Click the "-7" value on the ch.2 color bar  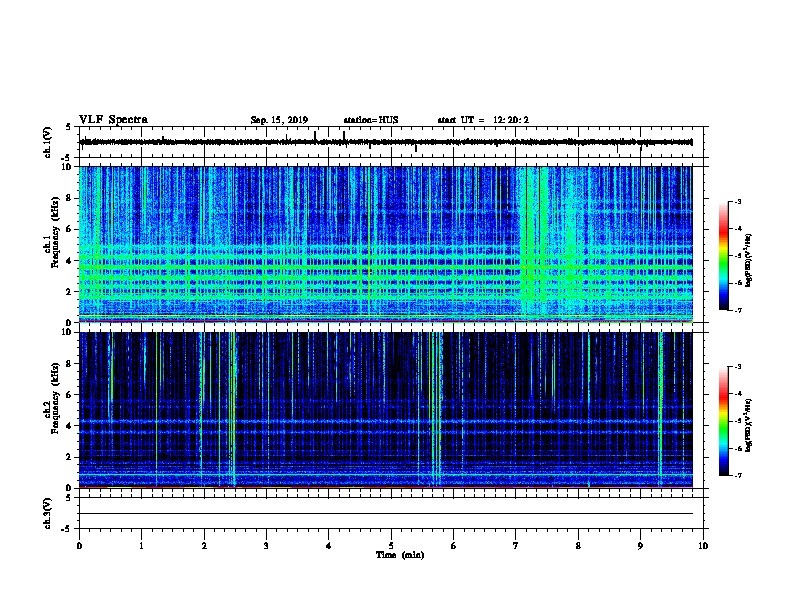point(737,475)
